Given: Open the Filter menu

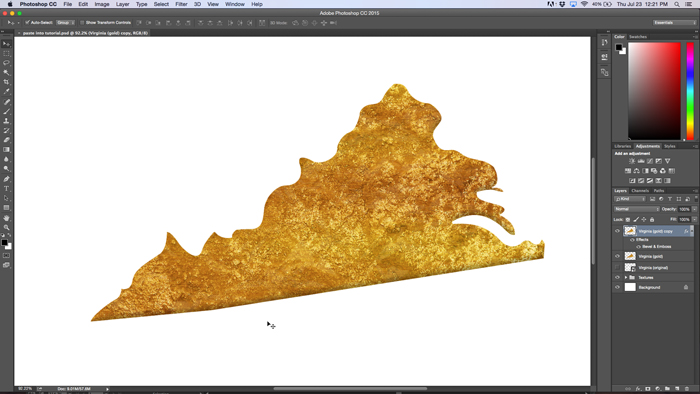Looking at the screenshot, I should [x=181, y=4].
